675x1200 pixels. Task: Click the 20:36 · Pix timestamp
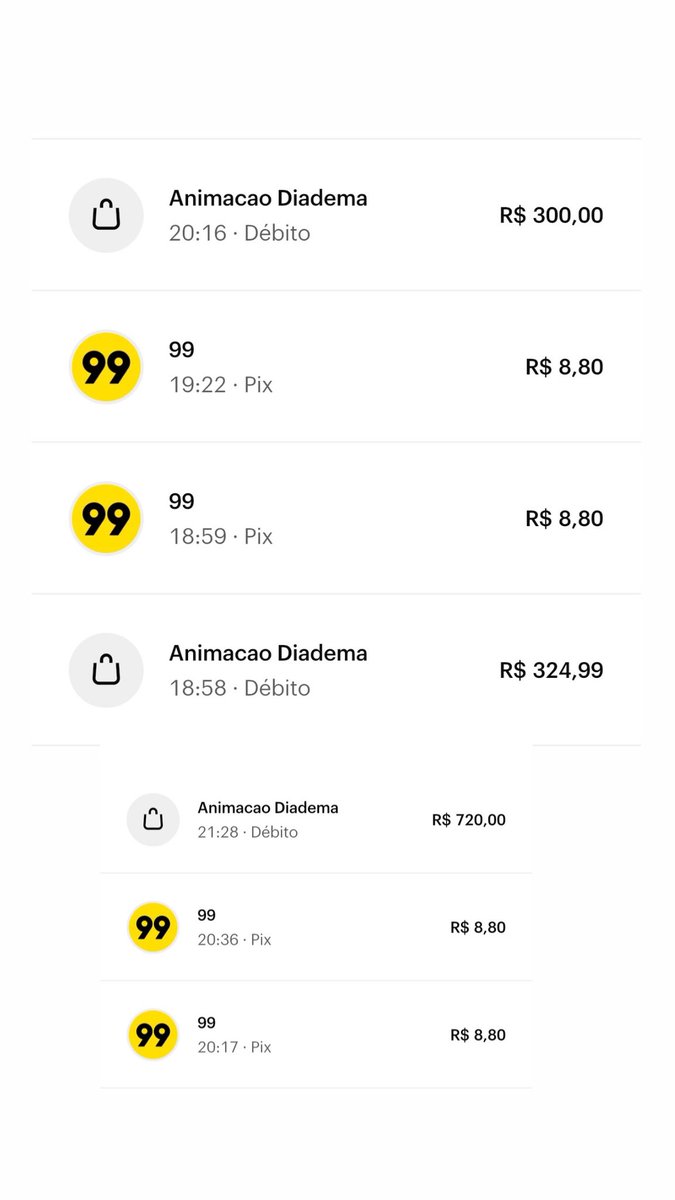pyautogui.click(x=235, y=940)
